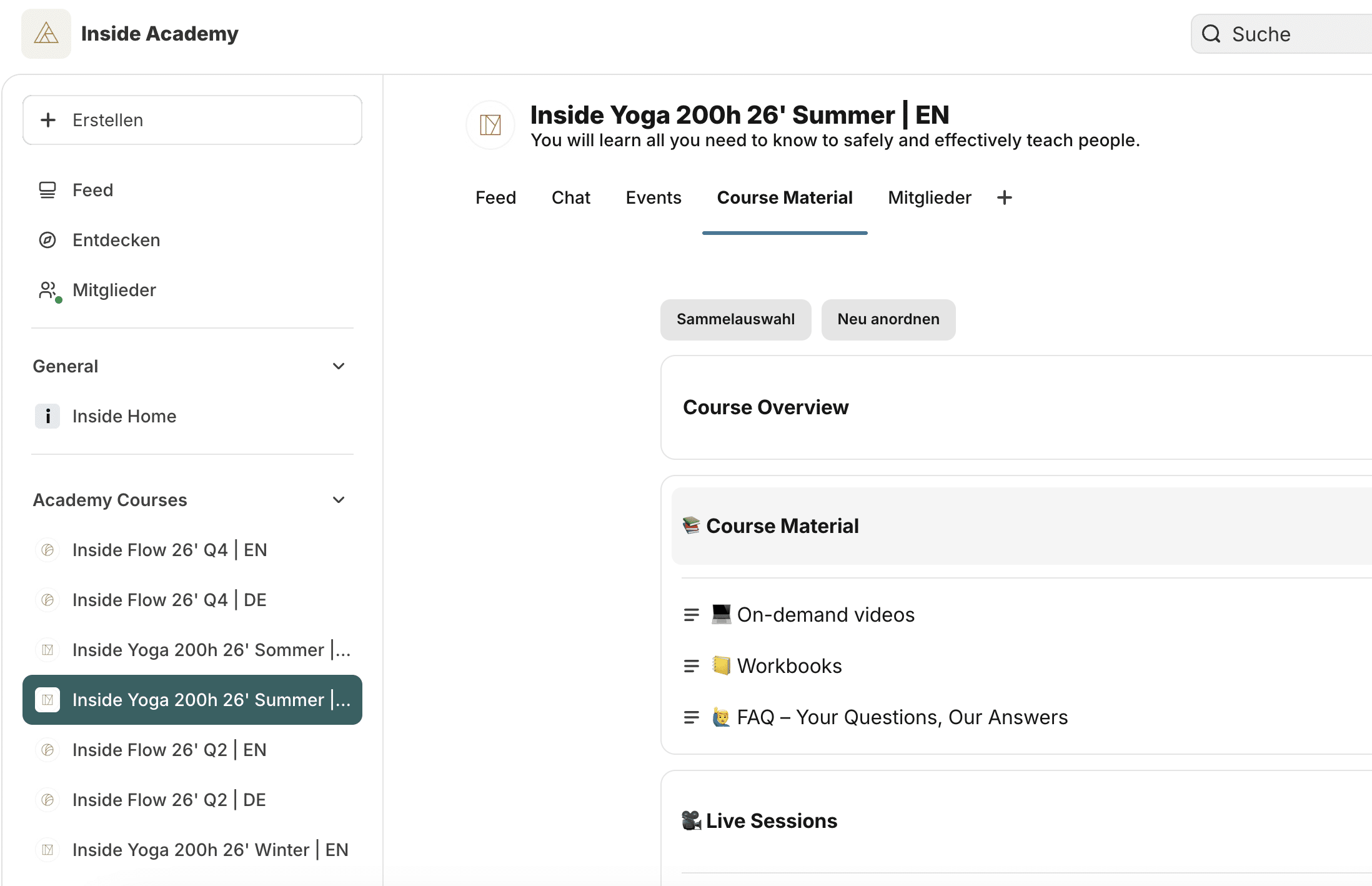
Task: Switch to the Chat tab
Action: point(570,197)
